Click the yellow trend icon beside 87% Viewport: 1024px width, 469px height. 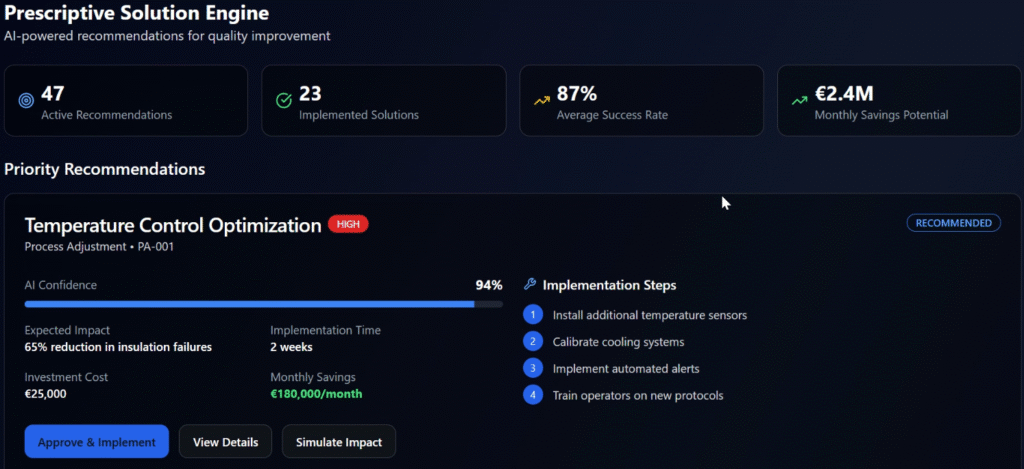coord(542,100)
